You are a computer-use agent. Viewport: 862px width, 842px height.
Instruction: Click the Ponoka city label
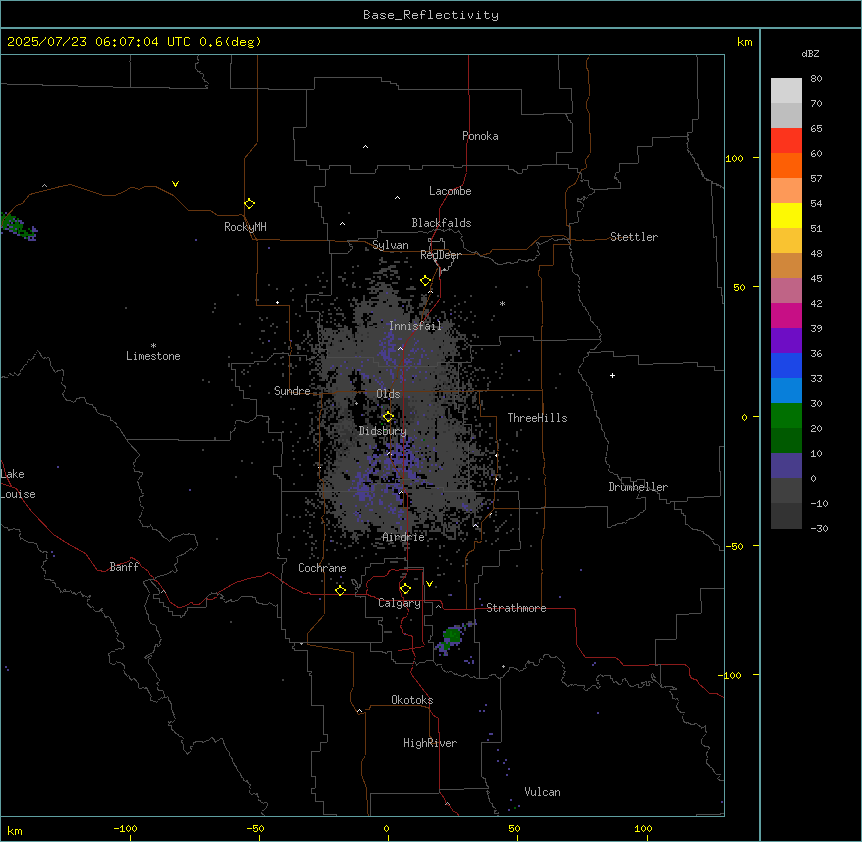pos(480,136)
